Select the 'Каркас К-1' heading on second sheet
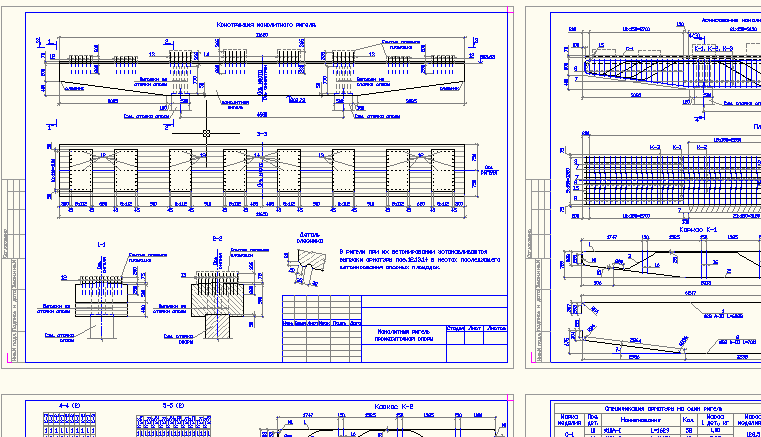 tap(698, 230)
